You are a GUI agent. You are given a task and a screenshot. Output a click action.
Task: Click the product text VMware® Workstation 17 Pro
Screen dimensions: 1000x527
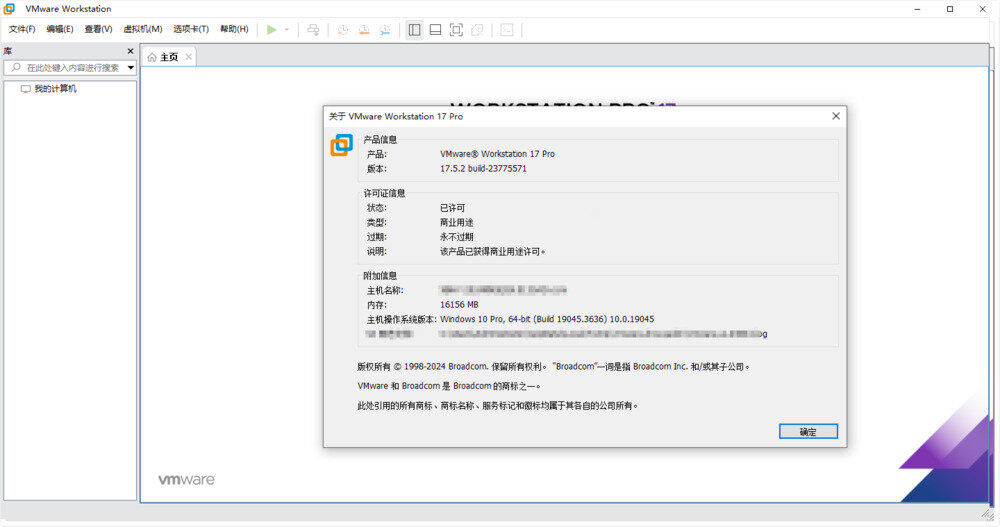coord(497,154)
